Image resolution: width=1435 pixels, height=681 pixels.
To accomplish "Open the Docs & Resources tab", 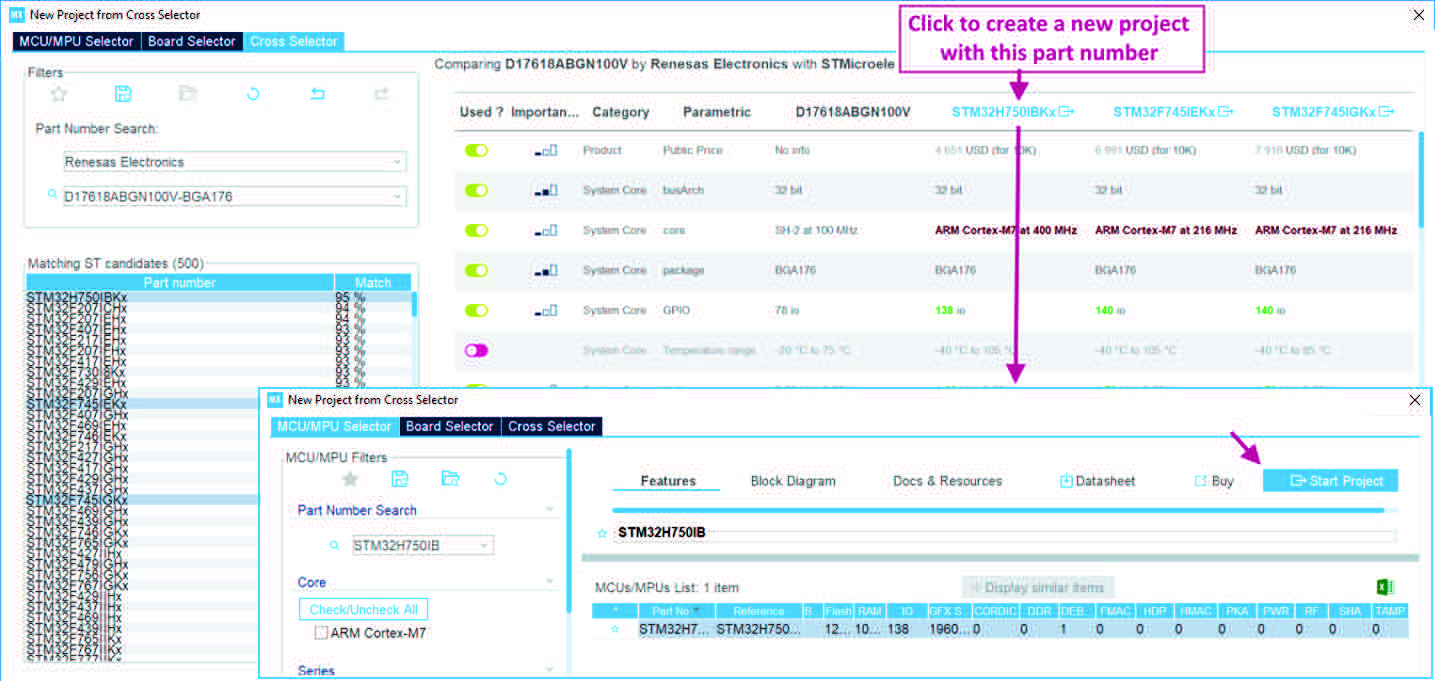I will point(947,481).
